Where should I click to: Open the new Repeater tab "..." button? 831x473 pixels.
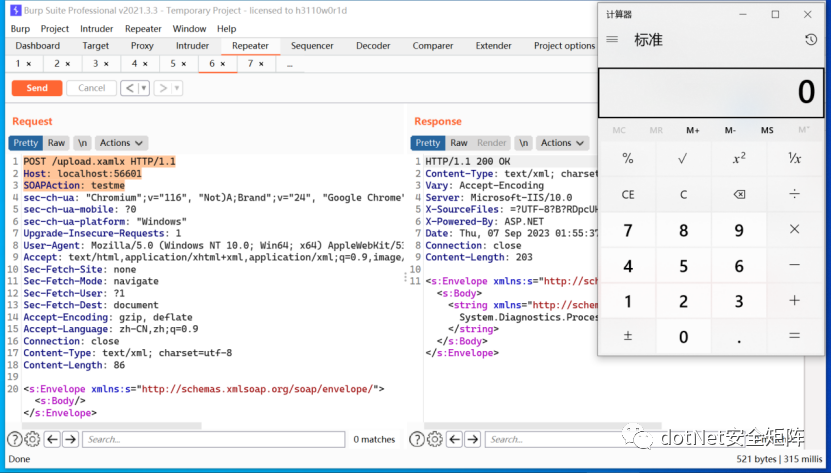289,64
